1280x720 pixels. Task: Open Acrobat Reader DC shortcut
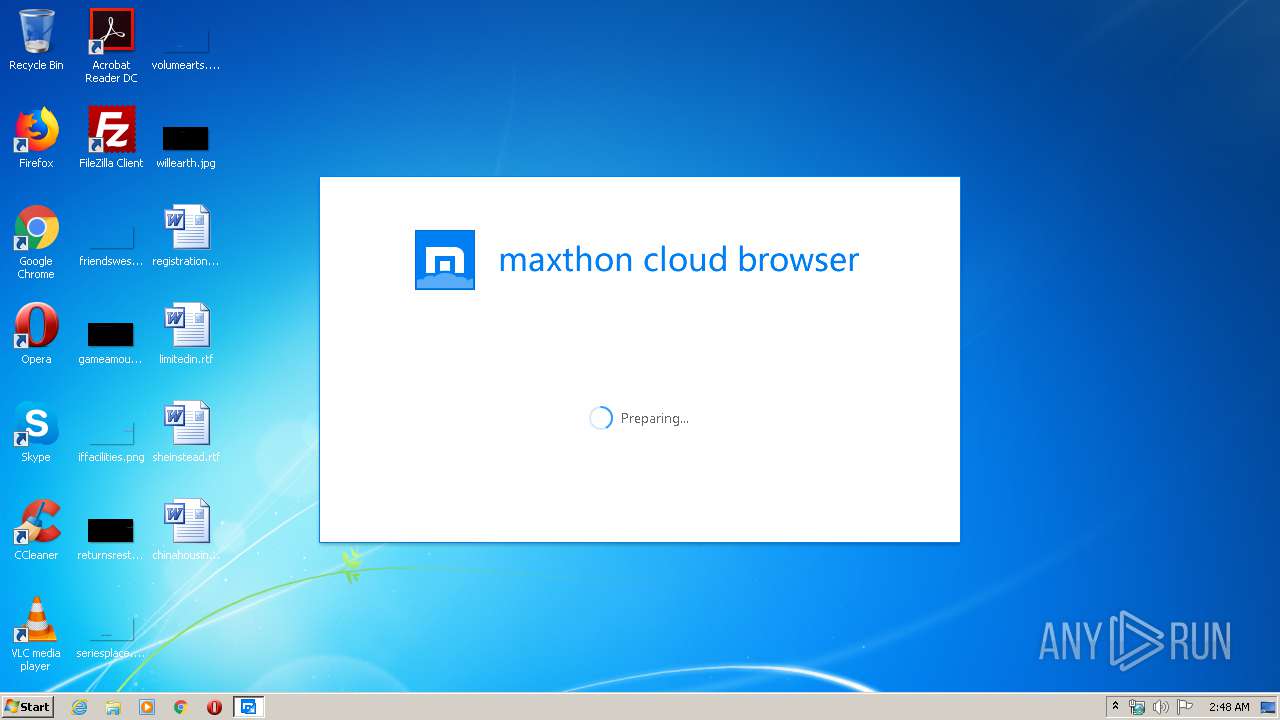pos(111,46)
